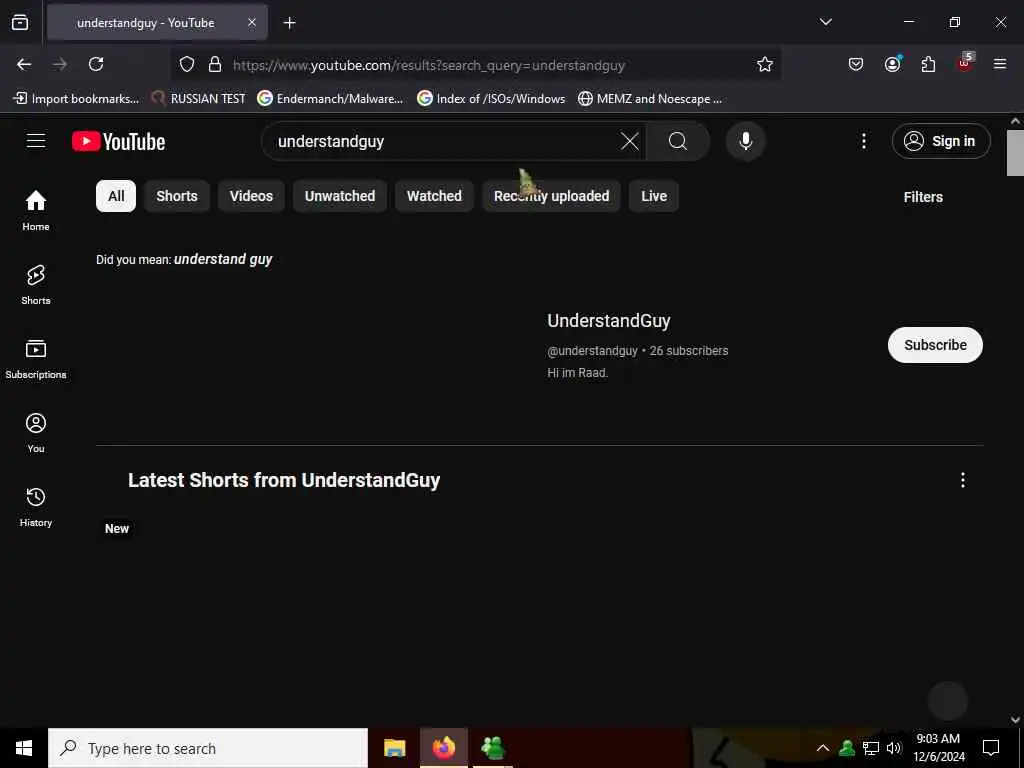1024x768 pixels.
Task: Open a new browser tab
Action: tap(289, 23)
